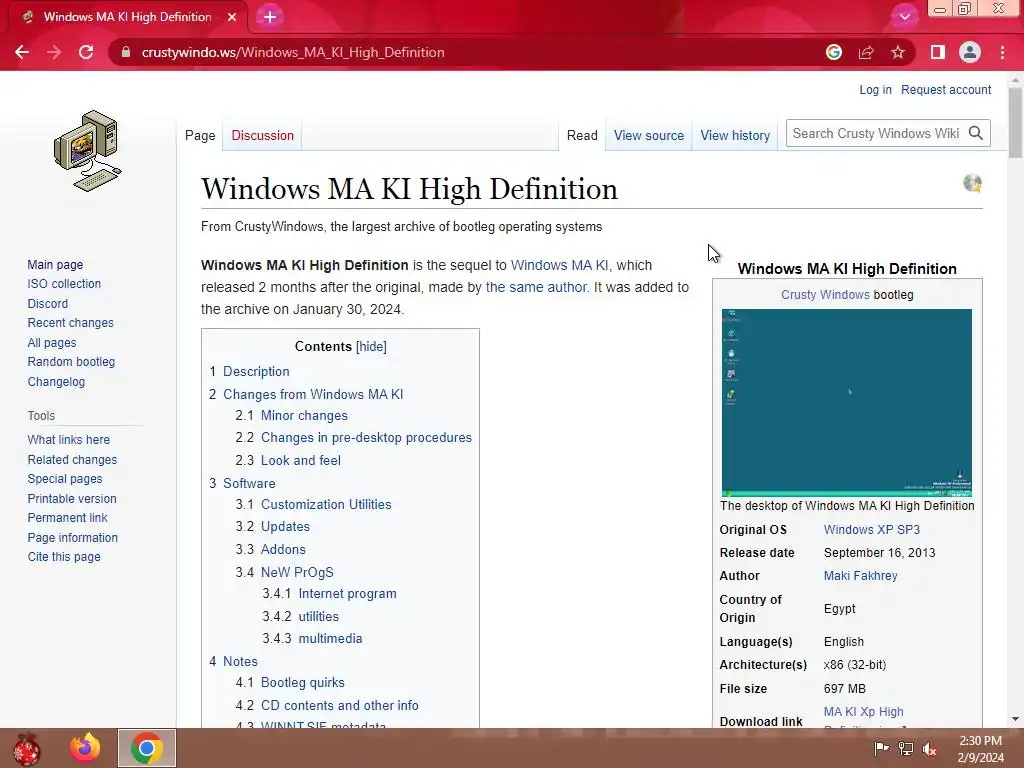
Task: Open Printable version link
Action: pos(72,498)
